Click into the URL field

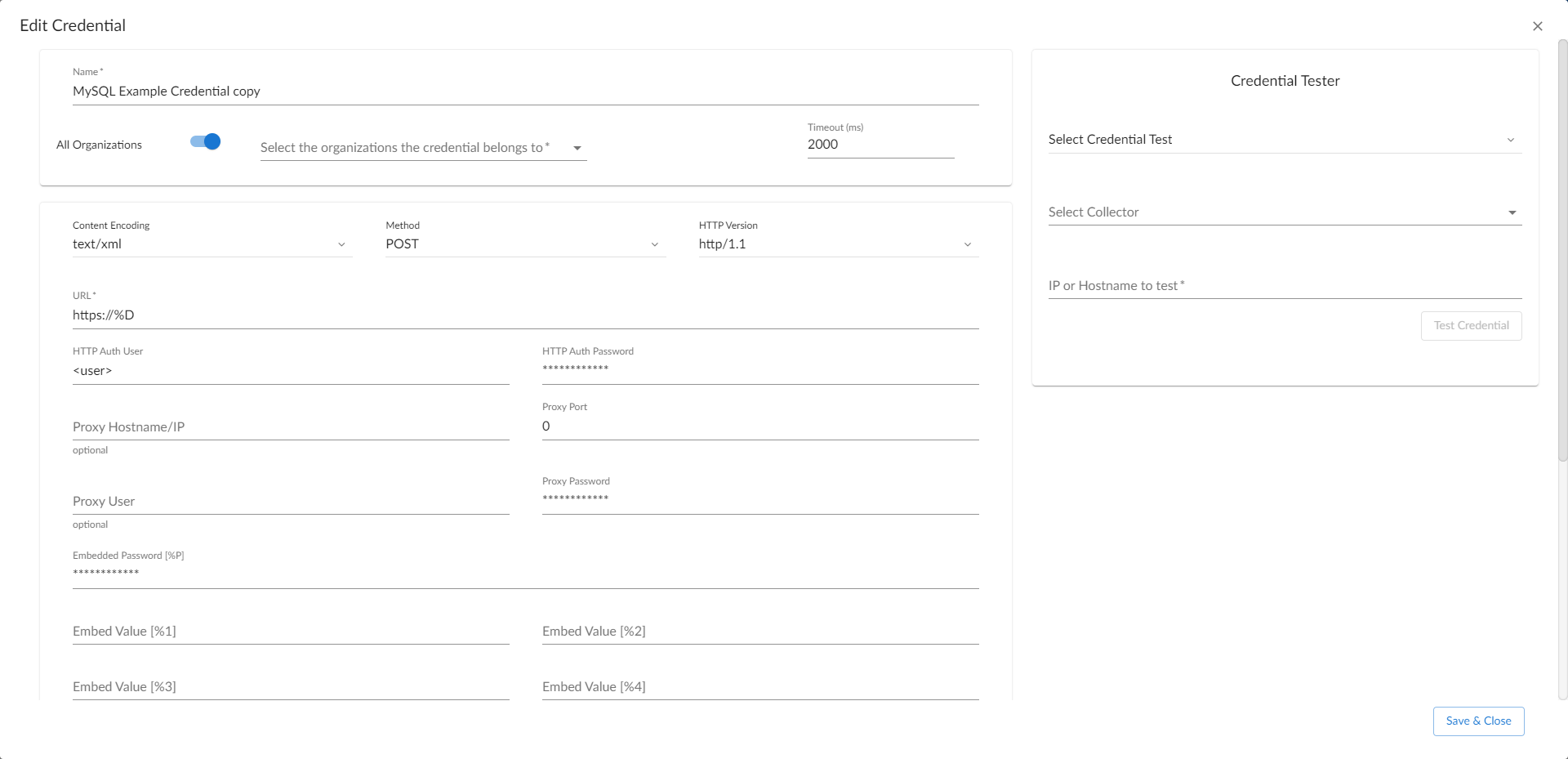click(524, 315)
